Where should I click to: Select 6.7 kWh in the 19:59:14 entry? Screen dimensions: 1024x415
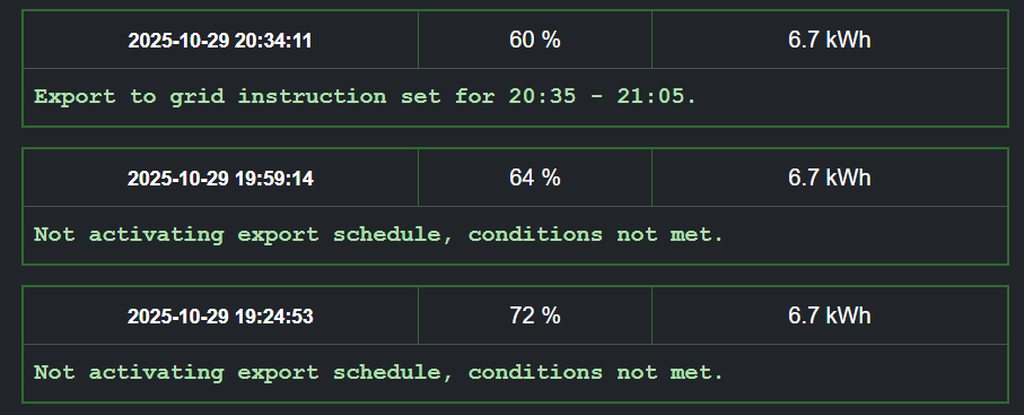tap(829, 178)
